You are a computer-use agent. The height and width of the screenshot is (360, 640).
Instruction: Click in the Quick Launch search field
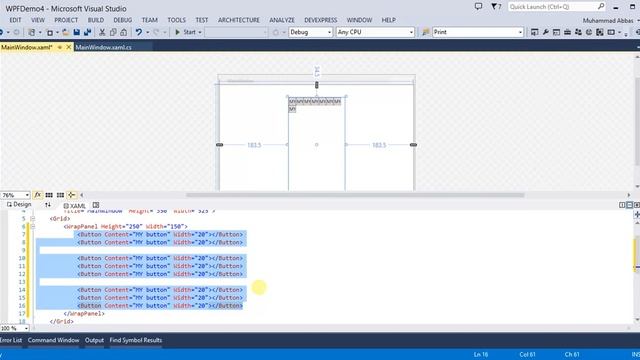[552, 7]
